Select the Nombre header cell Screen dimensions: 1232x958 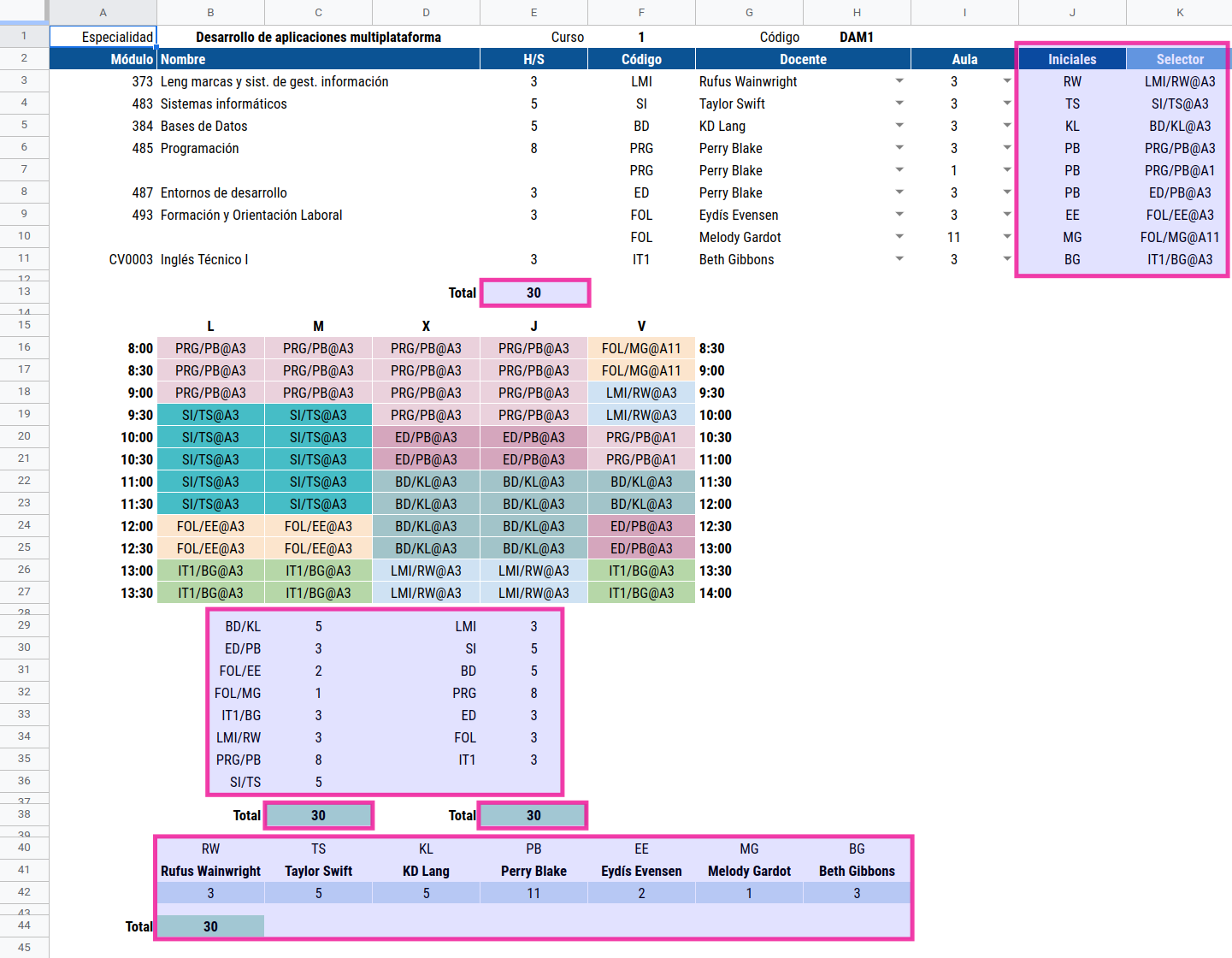[x=319, y=59]
